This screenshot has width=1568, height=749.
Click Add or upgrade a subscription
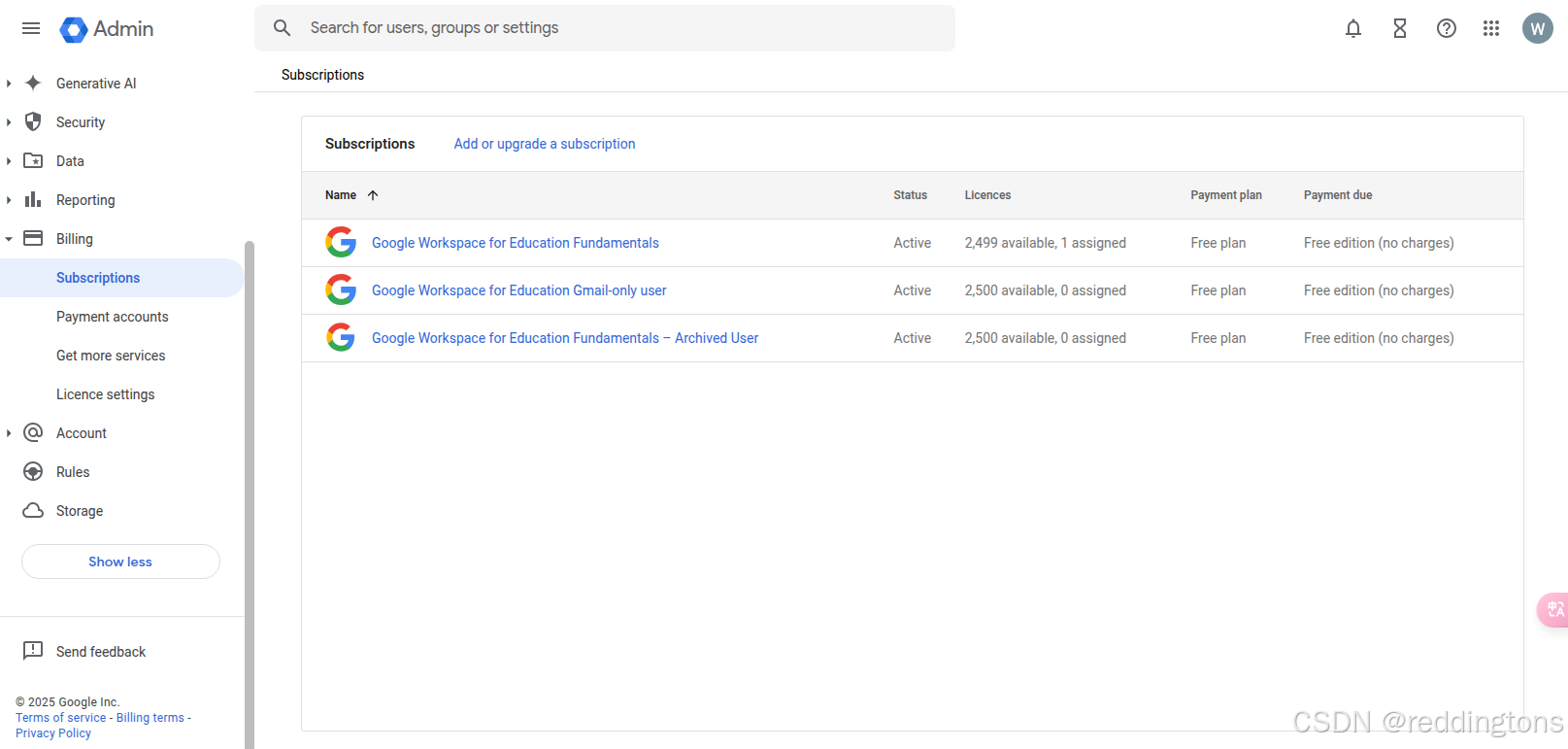pos(545,144)
